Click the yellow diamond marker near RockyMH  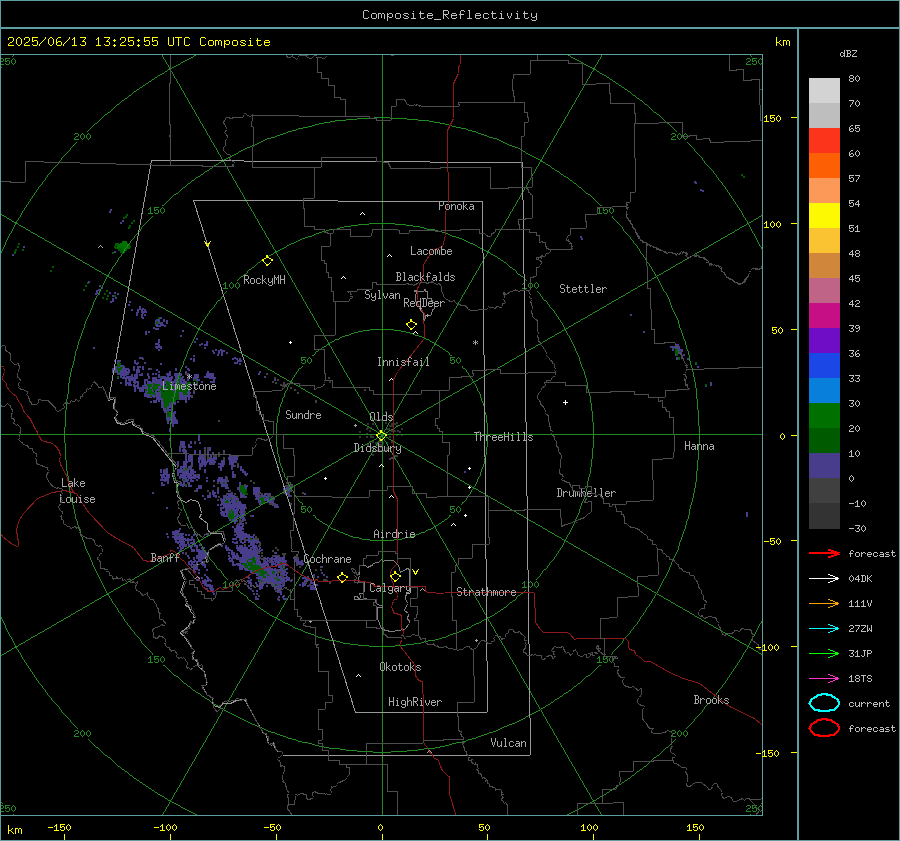267,261
